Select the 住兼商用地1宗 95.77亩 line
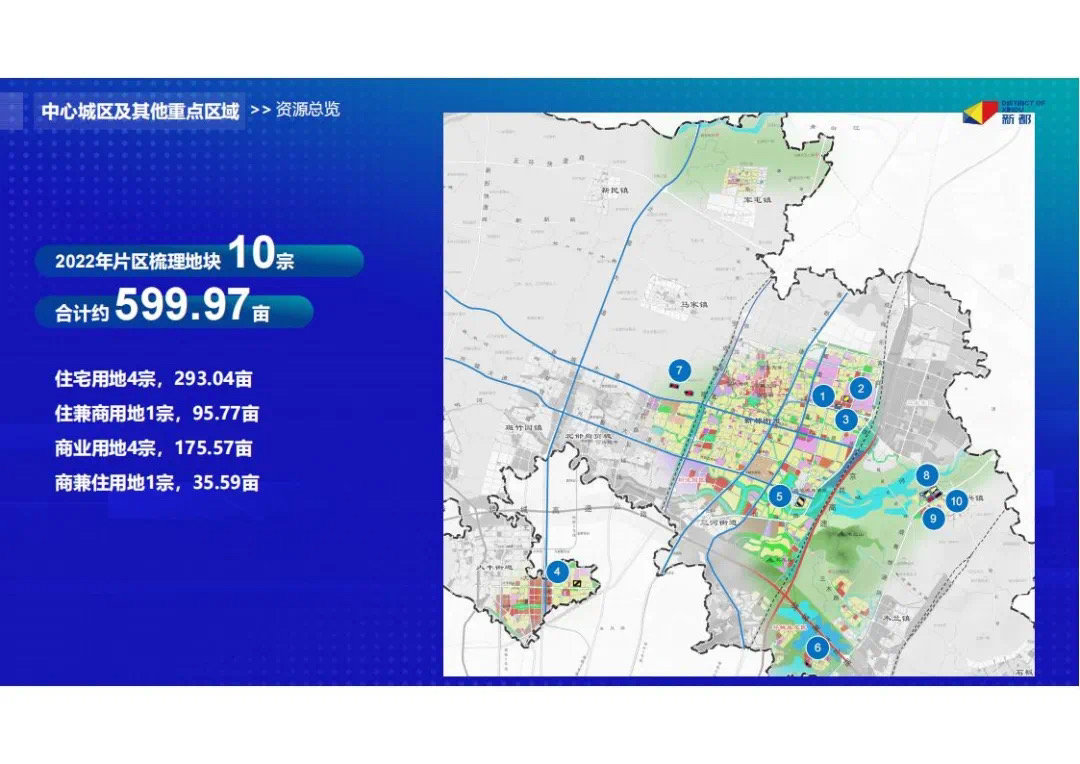Screen dimensions: 1080x764 pyautogui.click(x=157, y=413)
